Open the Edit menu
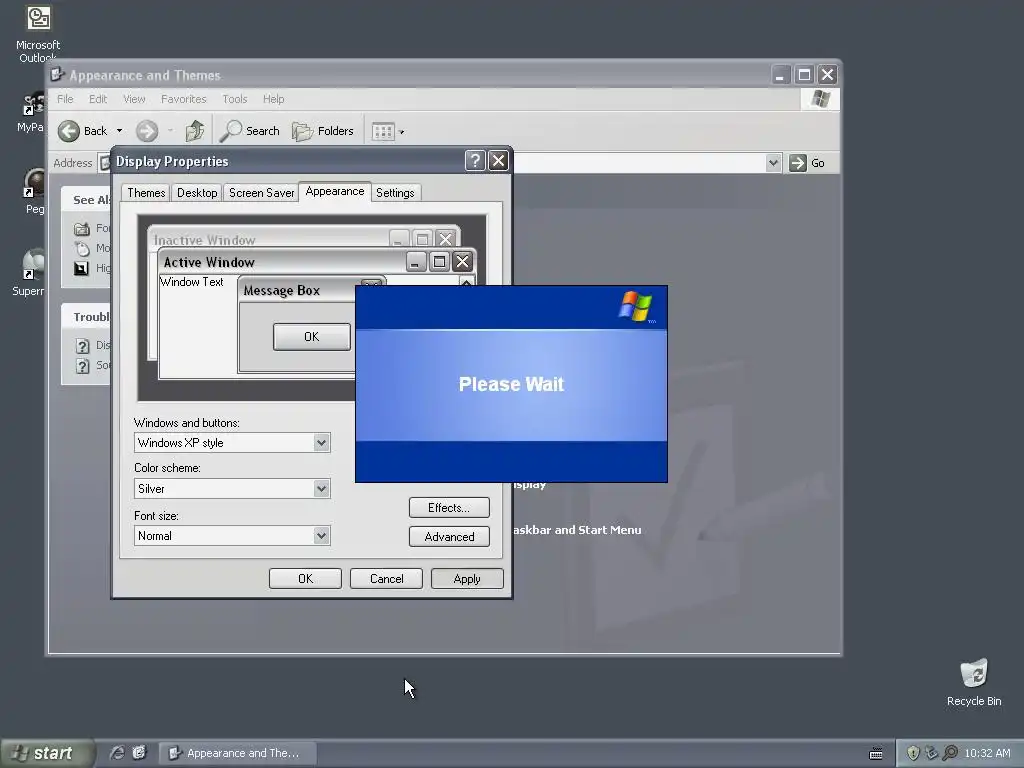This screenshot has height=768, width=1024. (98, 99)
